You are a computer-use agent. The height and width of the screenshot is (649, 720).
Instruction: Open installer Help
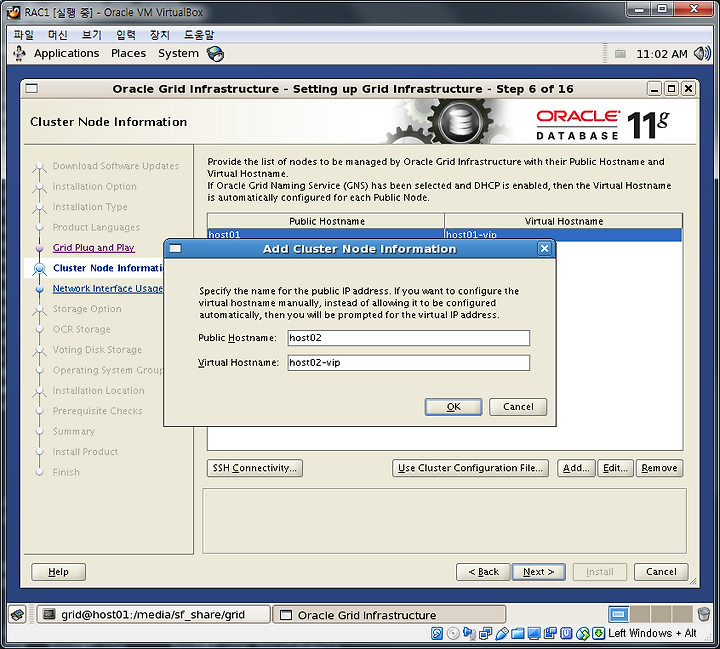[58, 572]
